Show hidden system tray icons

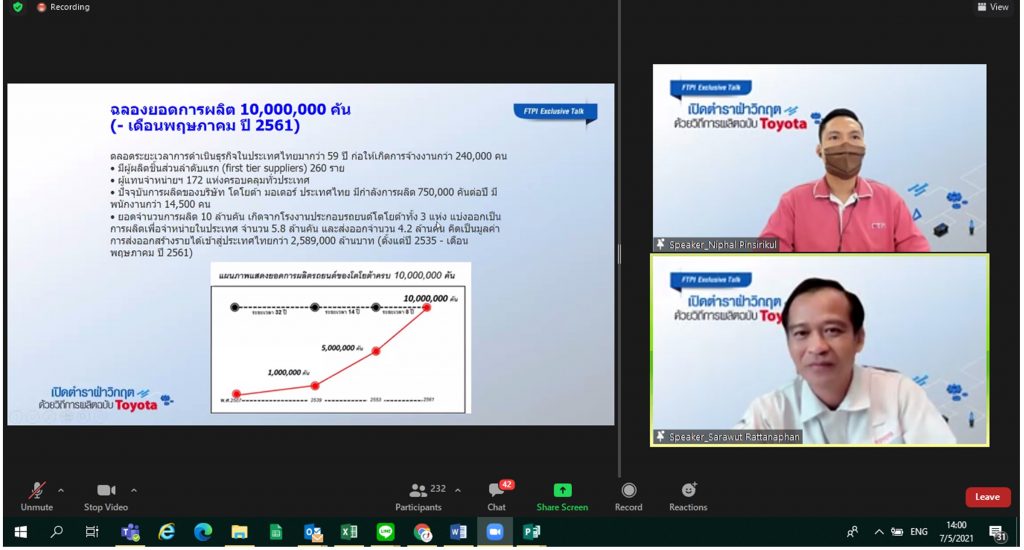tap(878, 532)
